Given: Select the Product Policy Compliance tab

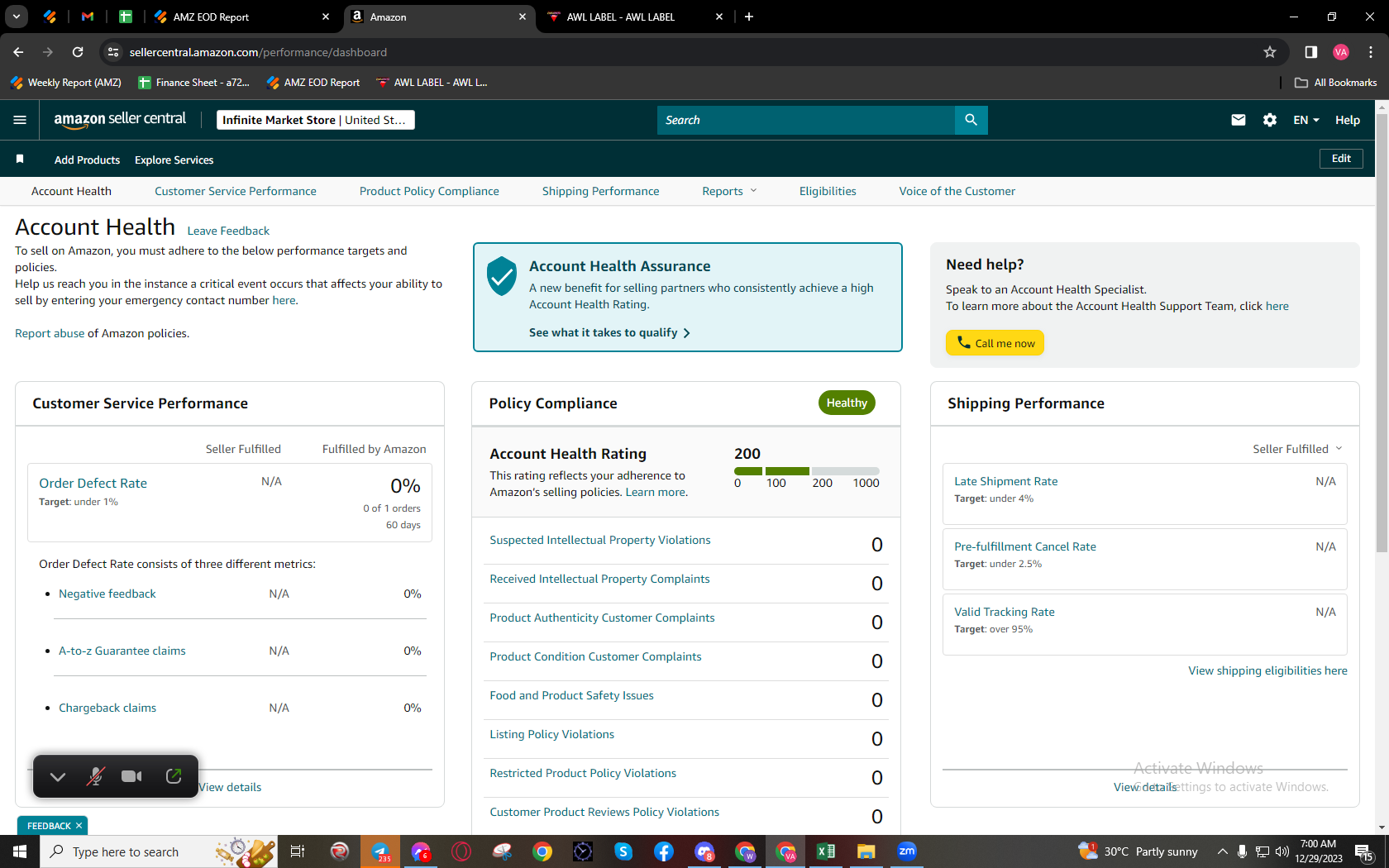Looking at the screenshot, I should pyautogui.click(x=429, y=191).
